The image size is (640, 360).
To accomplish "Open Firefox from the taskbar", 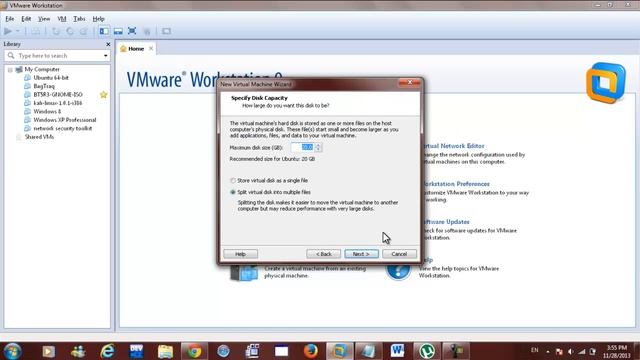I will point(311,351).
